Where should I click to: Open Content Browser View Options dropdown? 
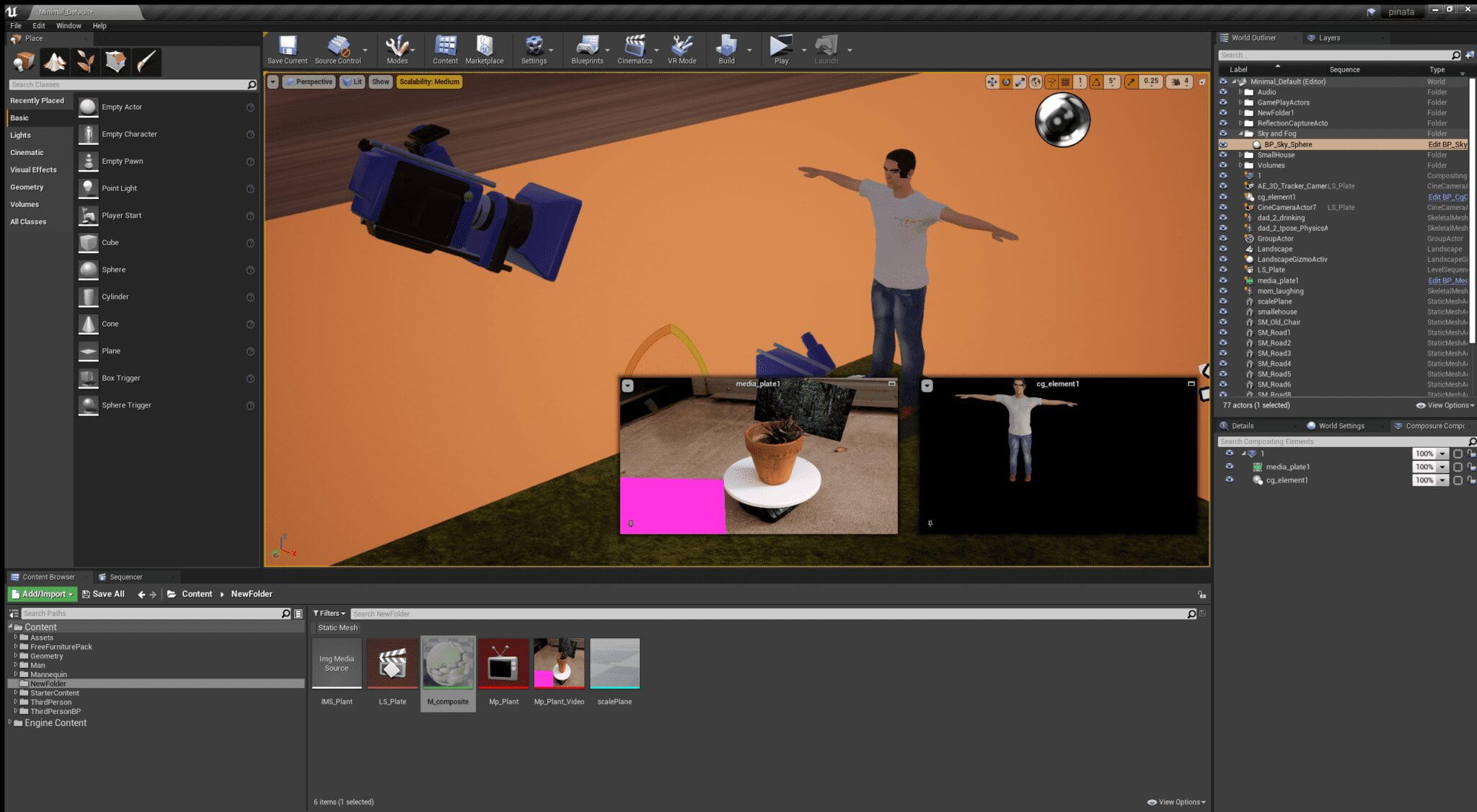pyautogui.click(x=1176, y=802)
